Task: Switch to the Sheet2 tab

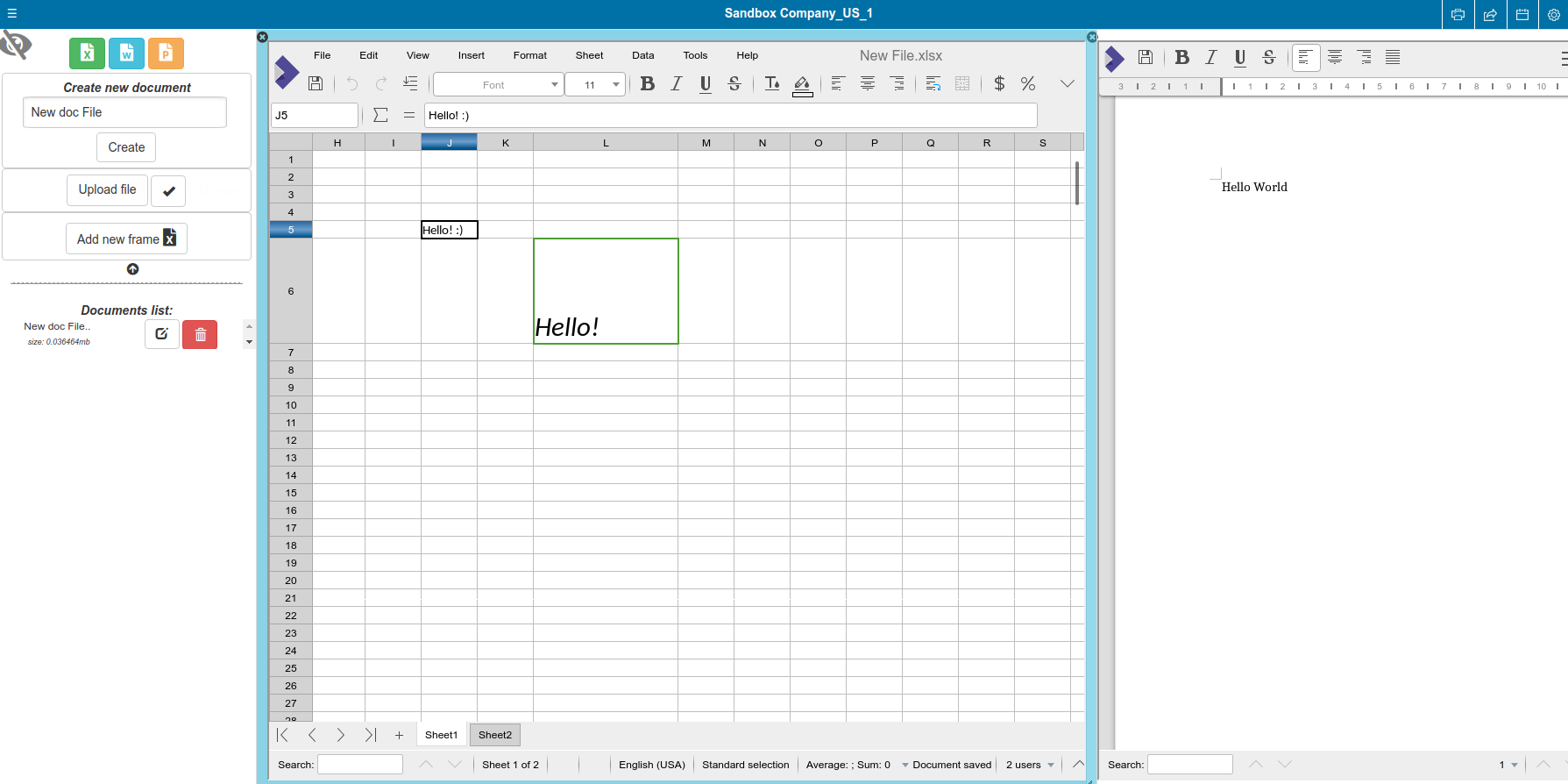Action: pyautogui.click(x=495, y=735)
